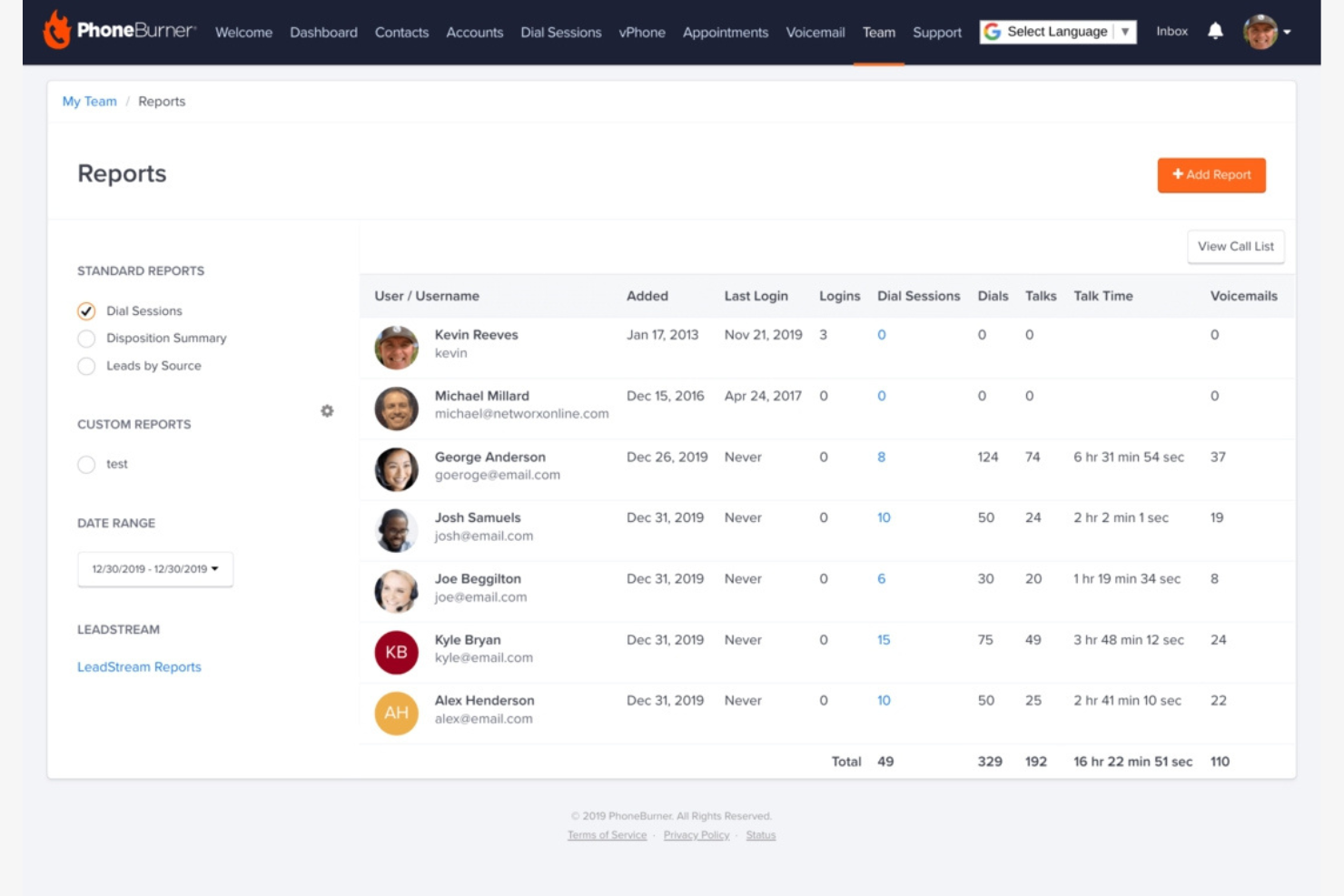Choose the custom report named test
1344x896 pixels.
[x=86, y=464]
